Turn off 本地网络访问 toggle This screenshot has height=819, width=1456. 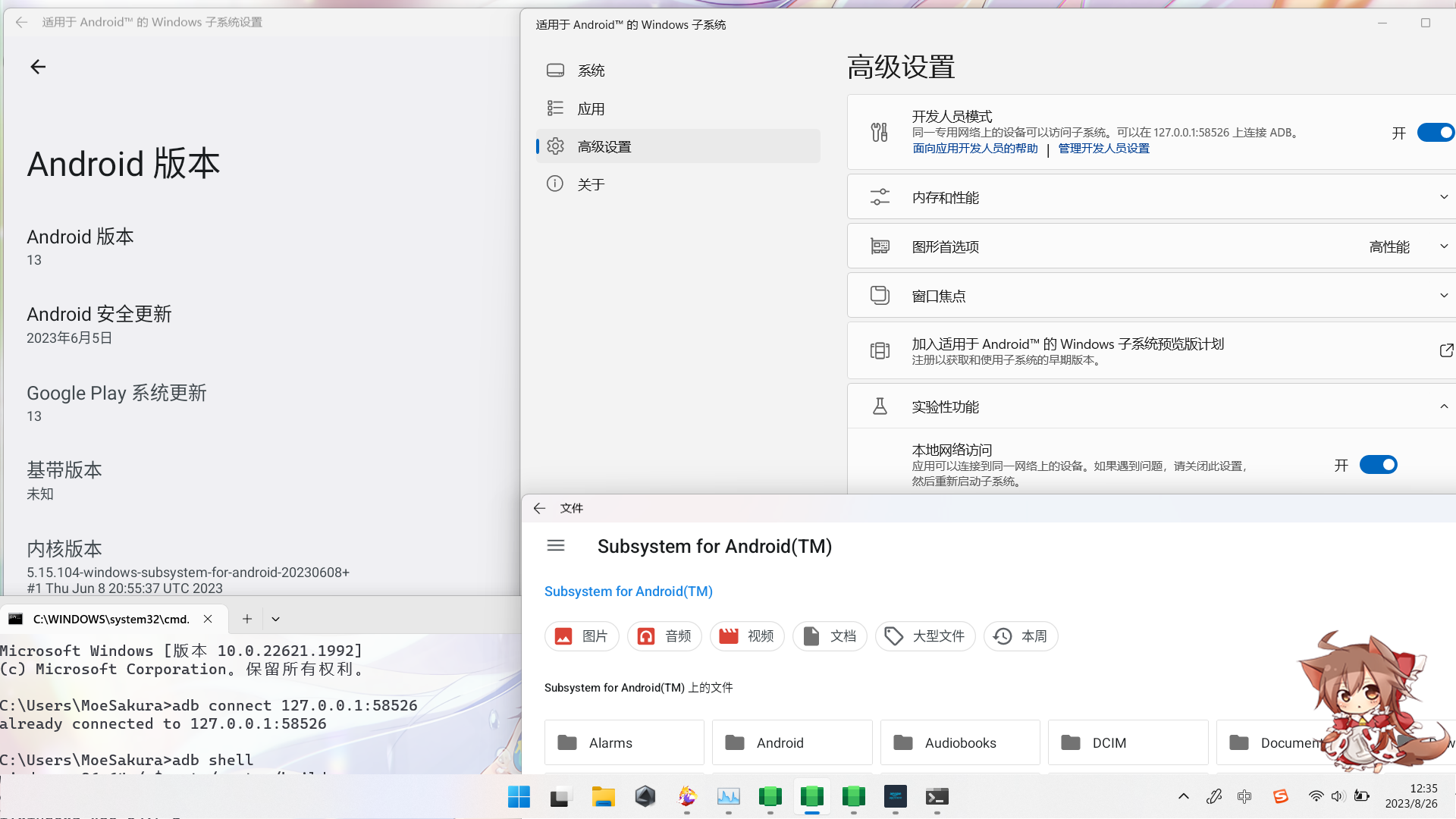(1378, 464)
